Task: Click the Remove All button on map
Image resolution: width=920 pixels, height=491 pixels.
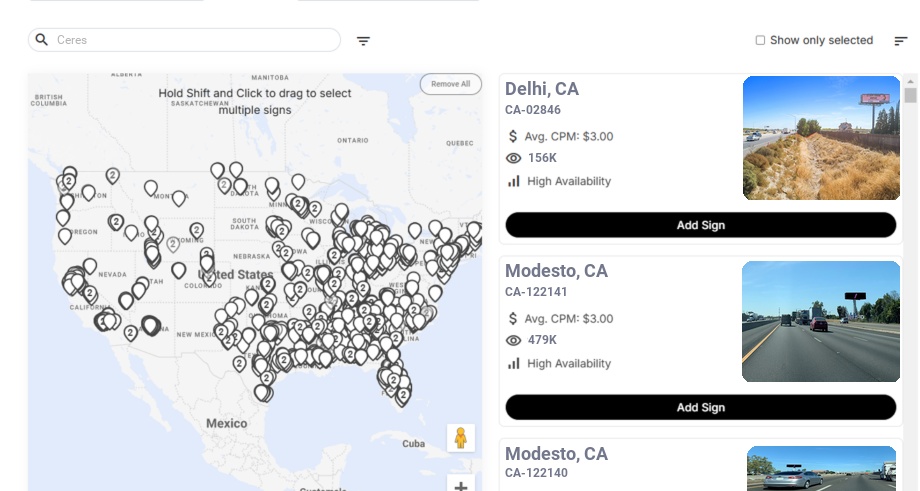Action: click(x=450, y=84)
